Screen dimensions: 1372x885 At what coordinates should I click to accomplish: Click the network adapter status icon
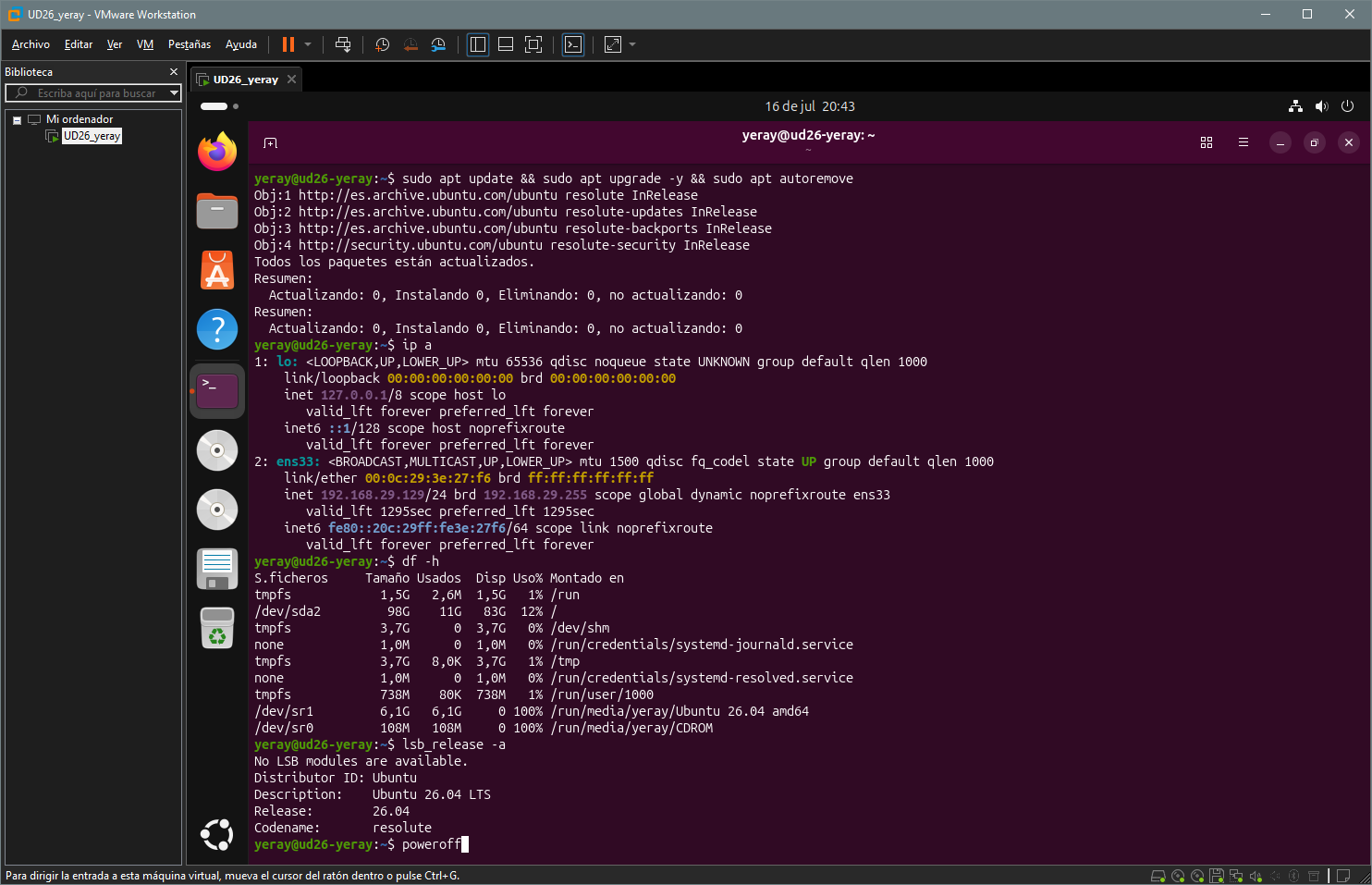pos(1236,876)
